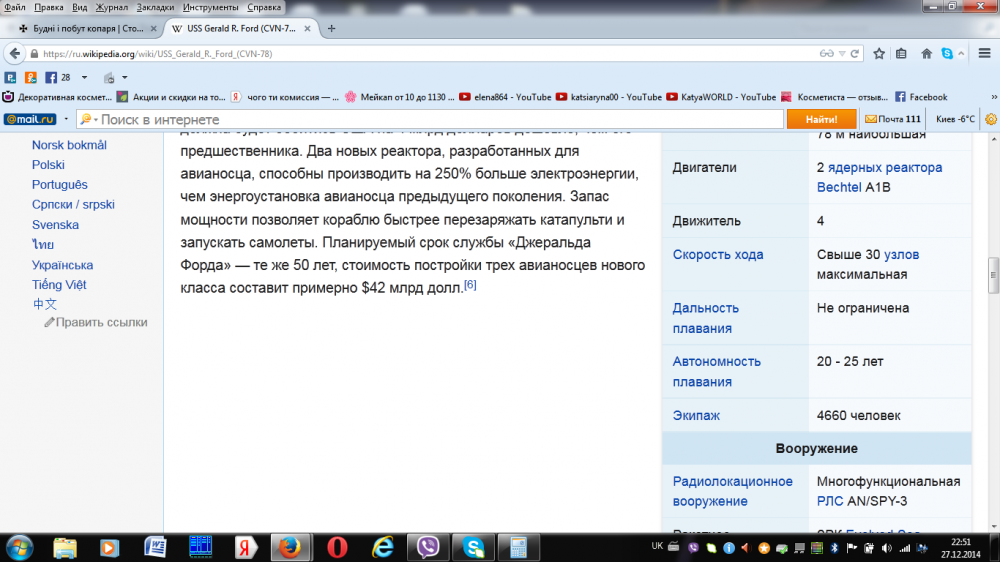Click the orange Найти! button
Screen dimensions: 1000x562
pyautogui.click(x=821, y=119)
